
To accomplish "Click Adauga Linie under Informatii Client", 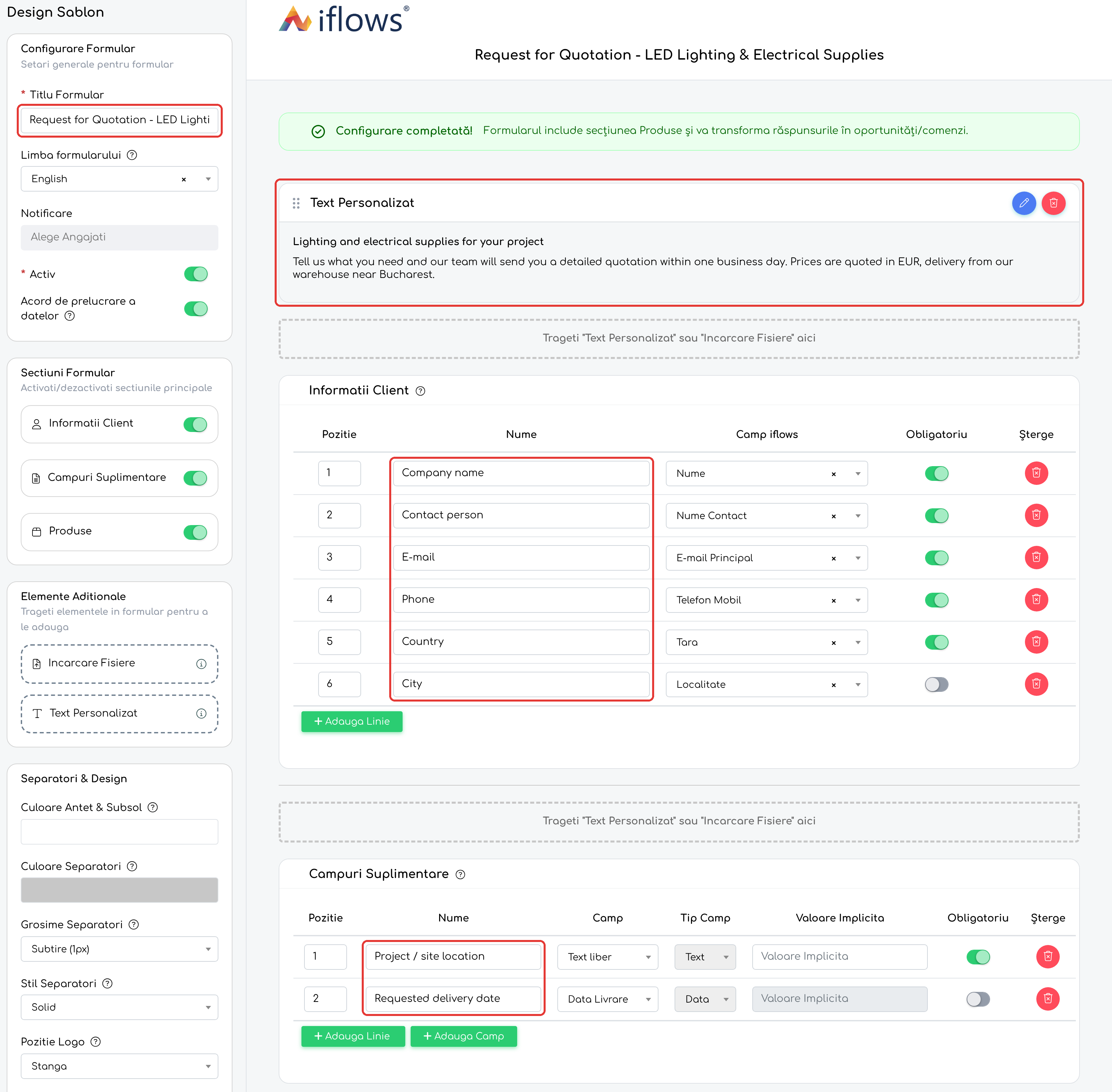I will pos(352,722).
